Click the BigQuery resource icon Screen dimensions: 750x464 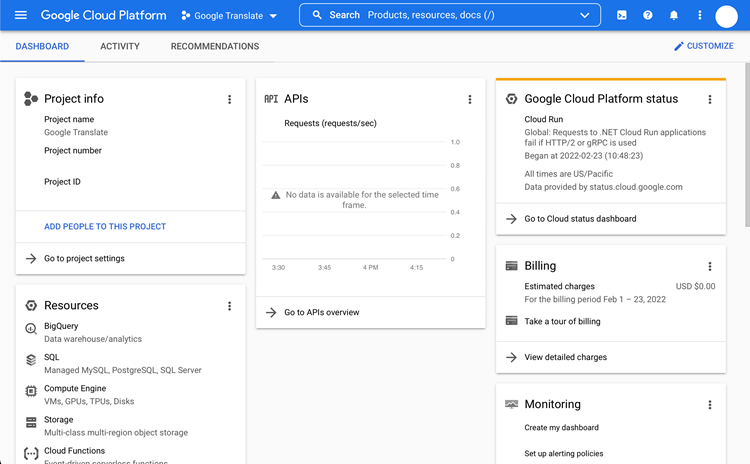click(31, 329)
